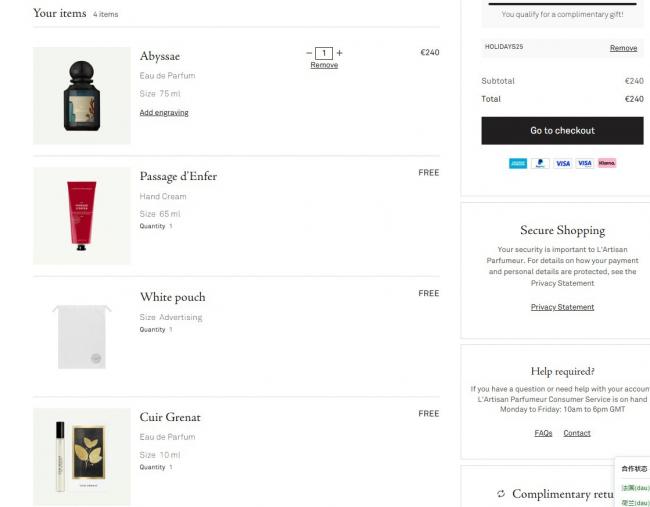This screenshot has height=507, width=650.
Task: Click the White pouch product image
Action: (82, 336)
